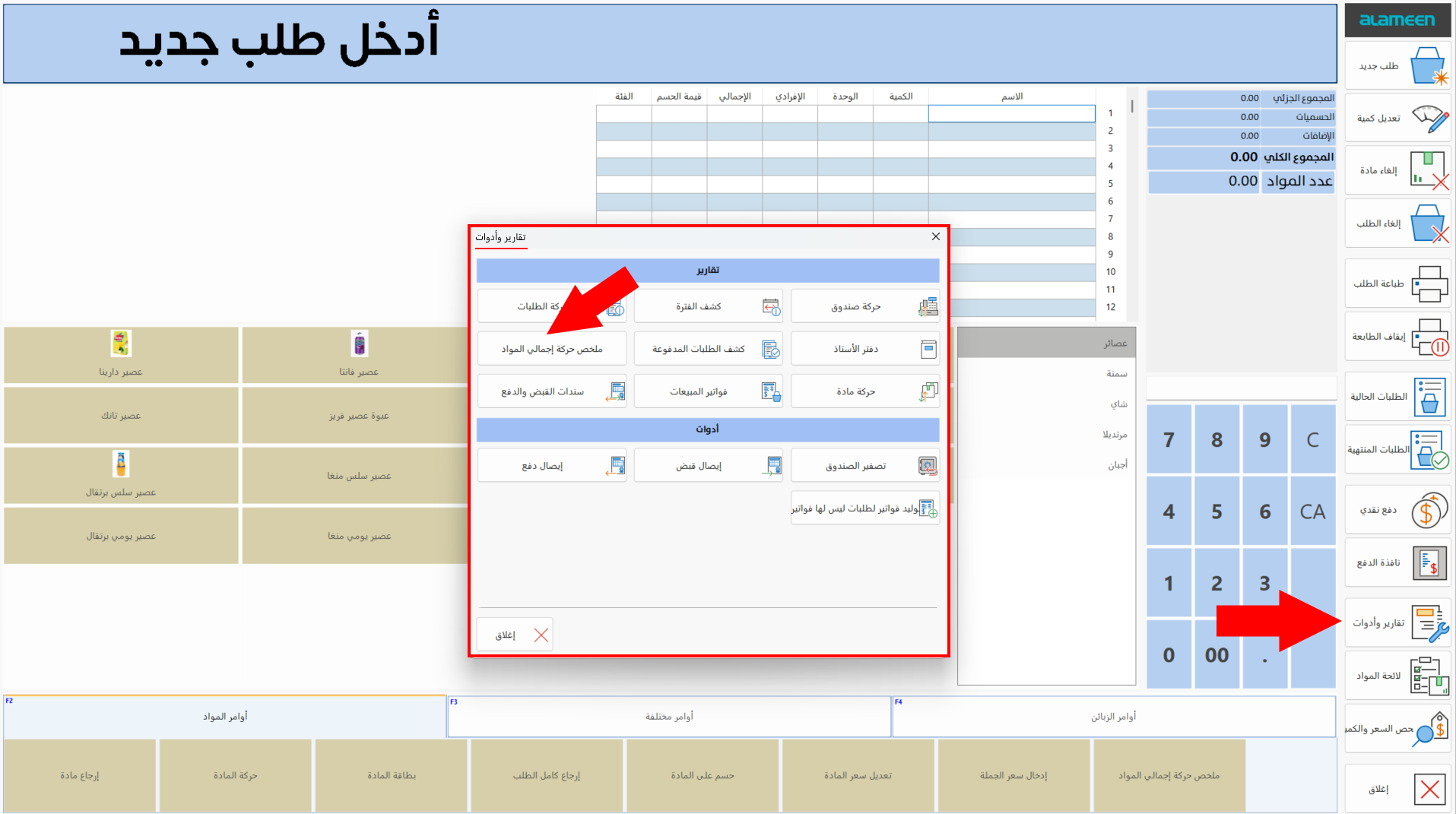
Task: Click keypad C clear key
Action: tap(1313, 440)
